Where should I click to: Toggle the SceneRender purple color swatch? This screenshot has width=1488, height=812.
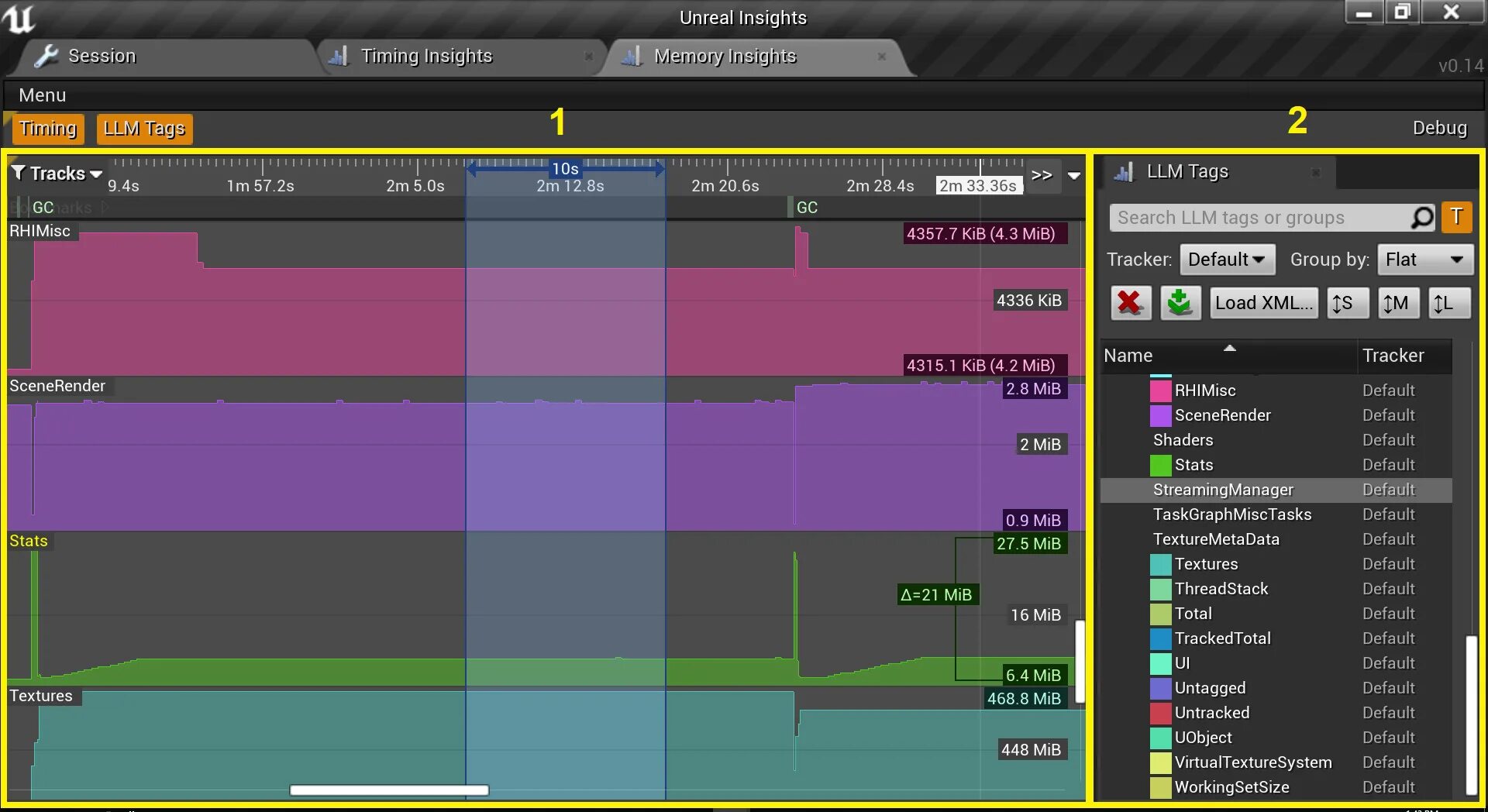(x=1160, y=415)
